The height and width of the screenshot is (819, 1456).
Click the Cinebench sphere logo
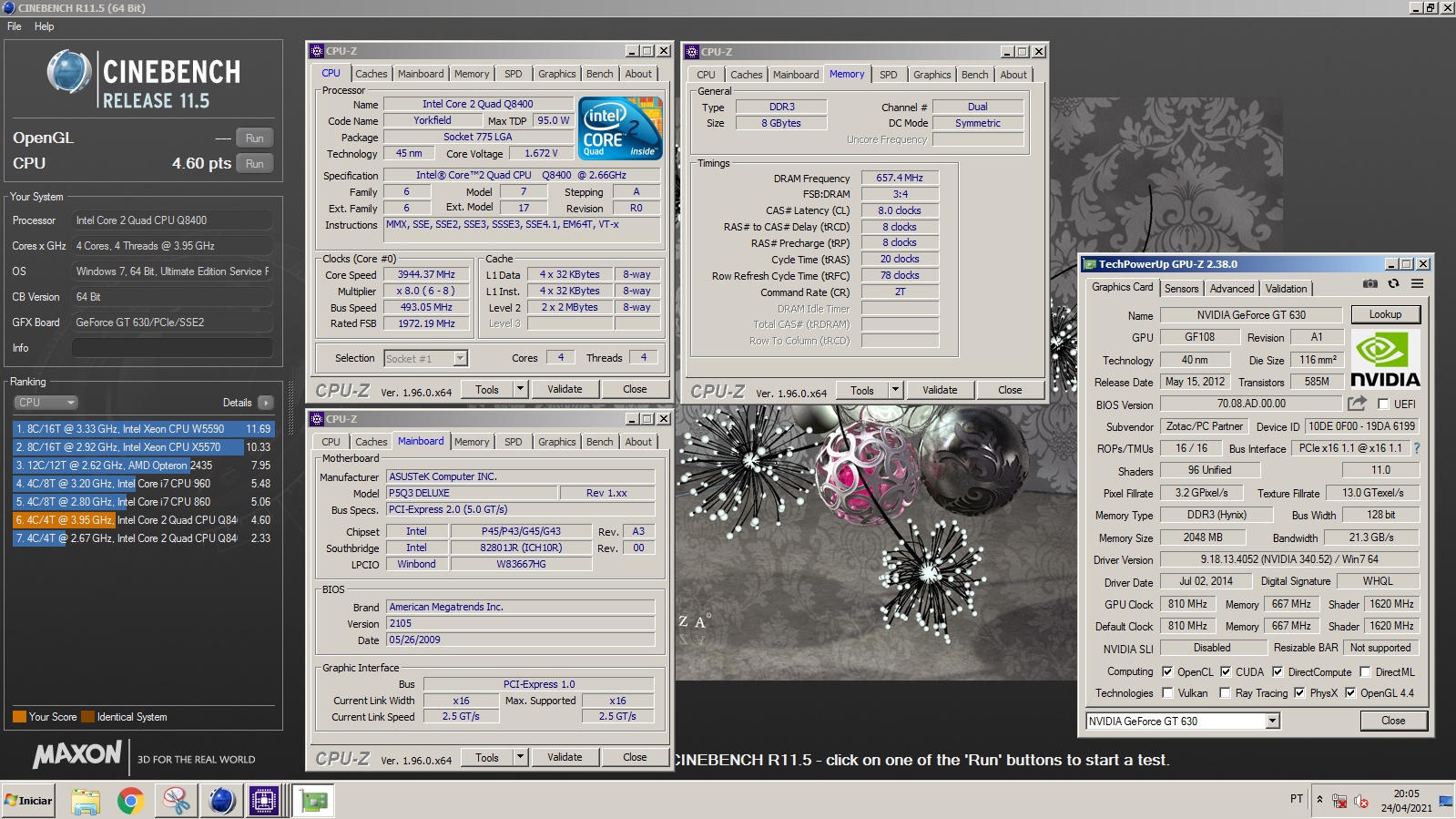[x=69, y=72]
